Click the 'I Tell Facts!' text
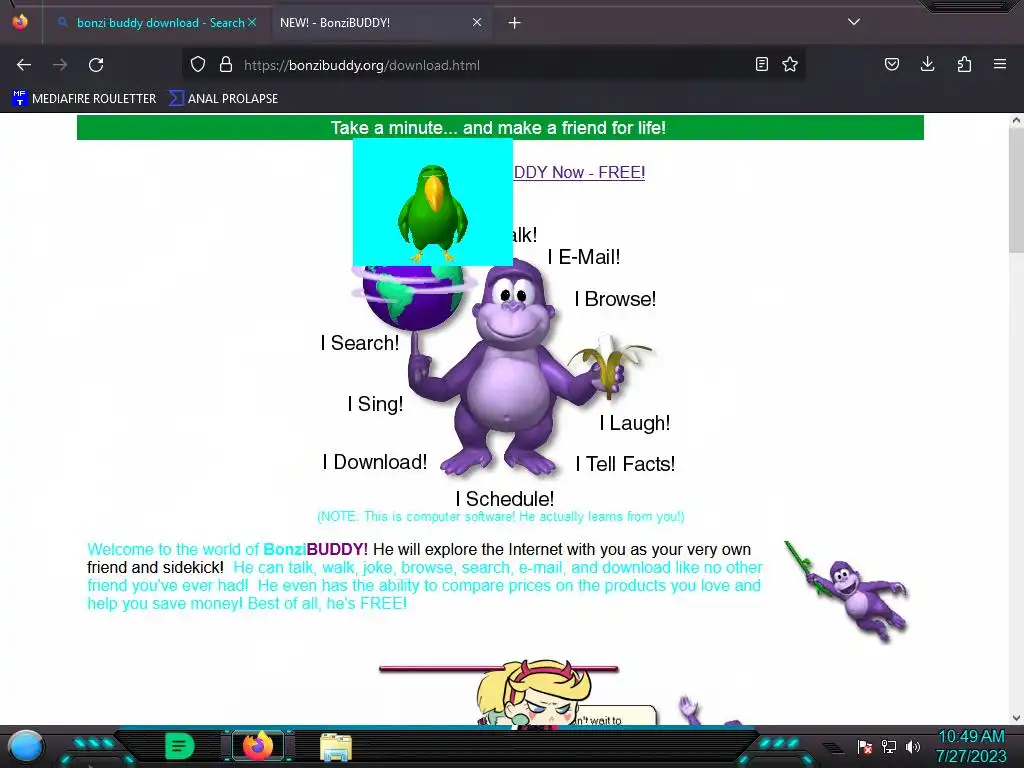 (x=625, y=464)
